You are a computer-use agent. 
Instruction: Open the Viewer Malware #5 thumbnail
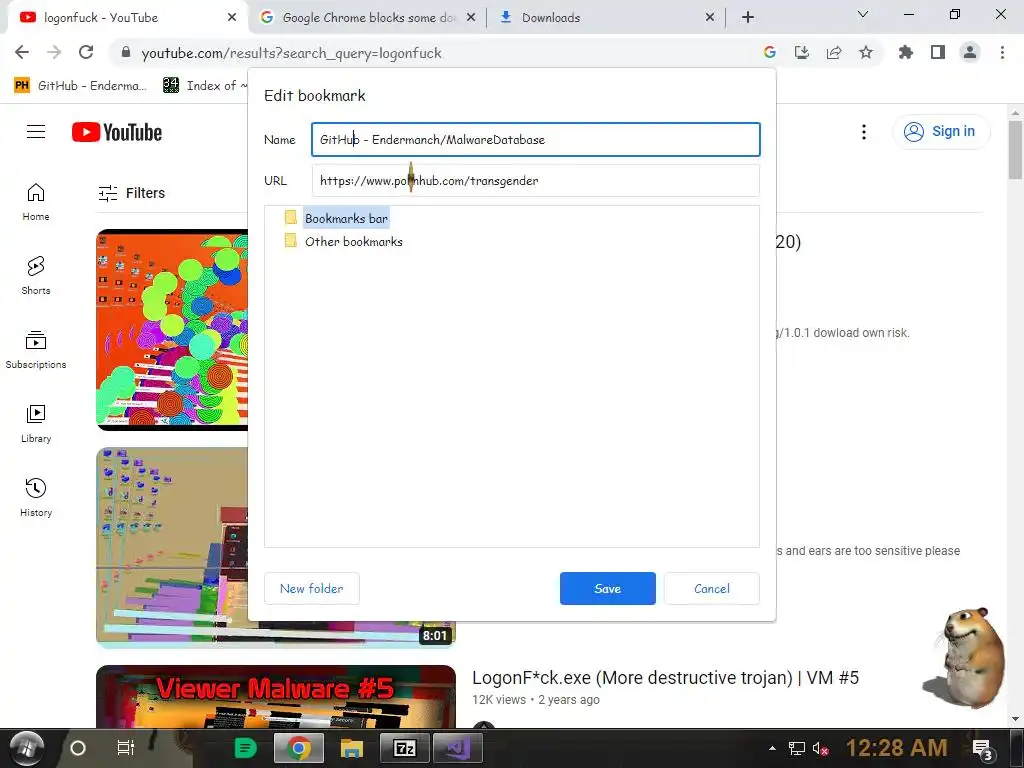point(276,697)
